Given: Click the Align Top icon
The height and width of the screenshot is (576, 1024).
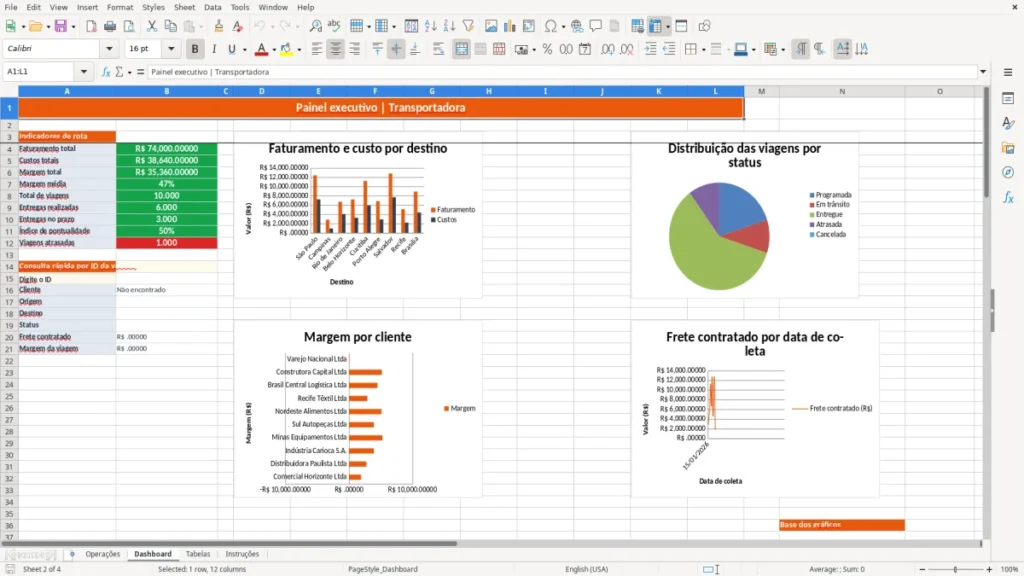Looking at the screenshot, I should click(377, 49).
